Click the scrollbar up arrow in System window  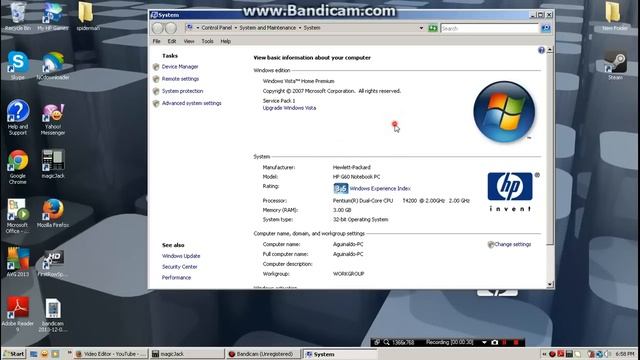click(550, 50)
